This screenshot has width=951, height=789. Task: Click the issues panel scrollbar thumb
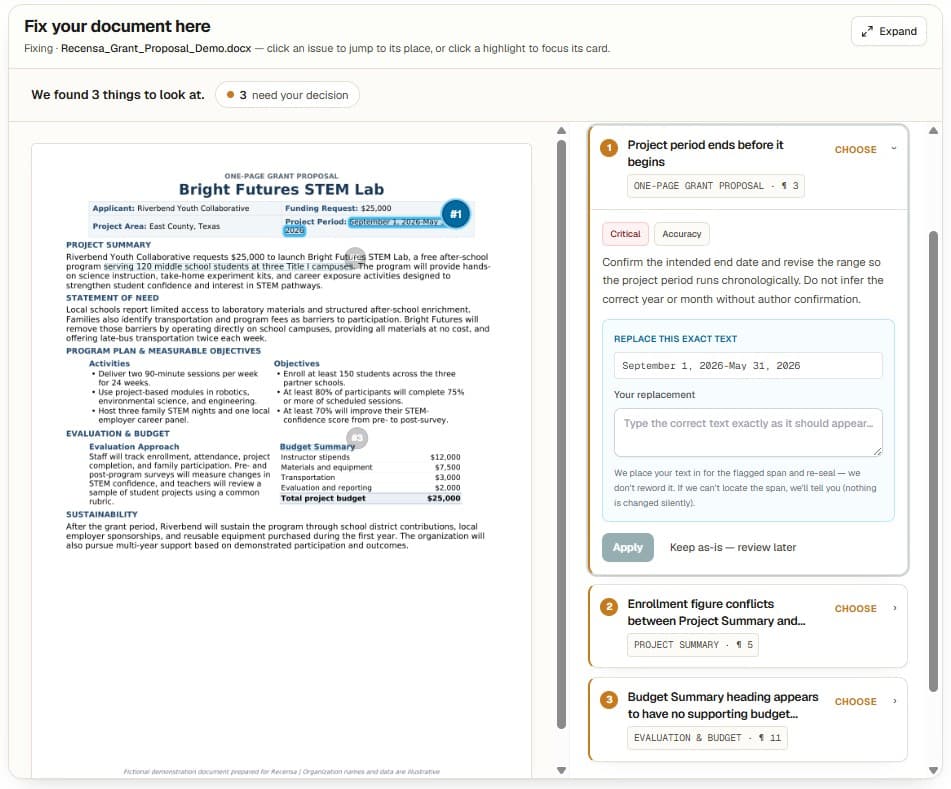[933, 461]
